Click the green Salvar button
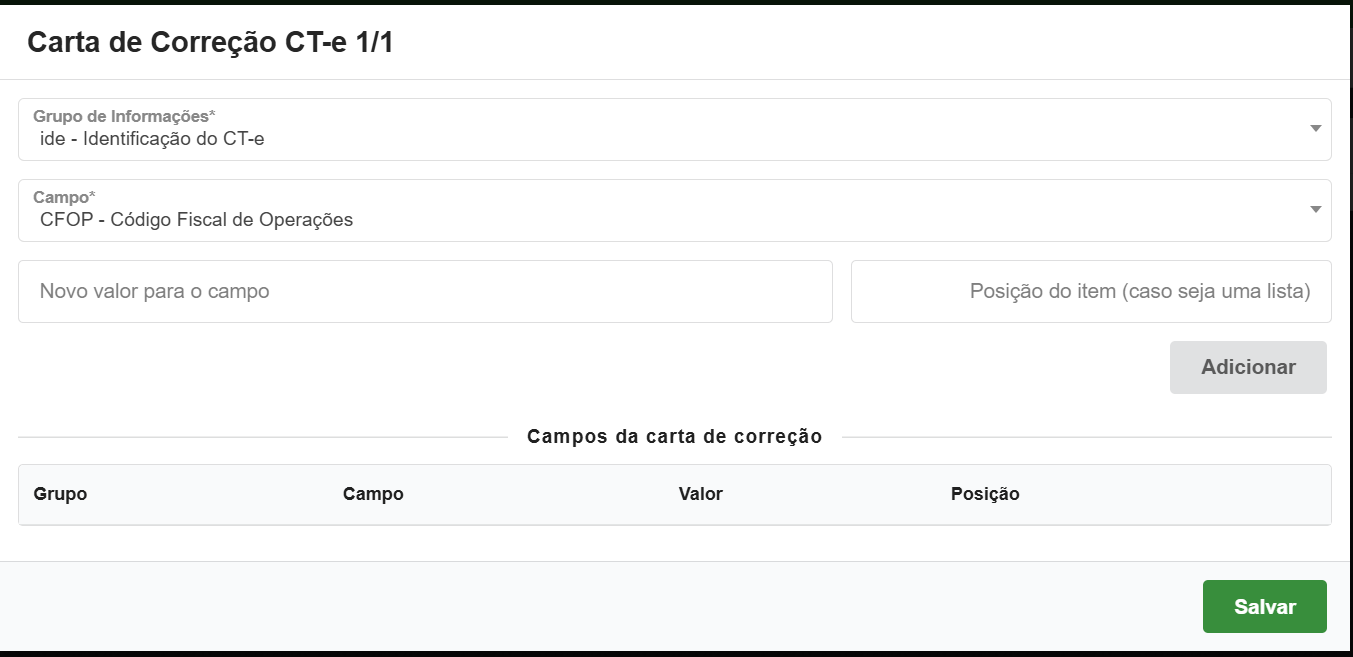 [1264, 607]
